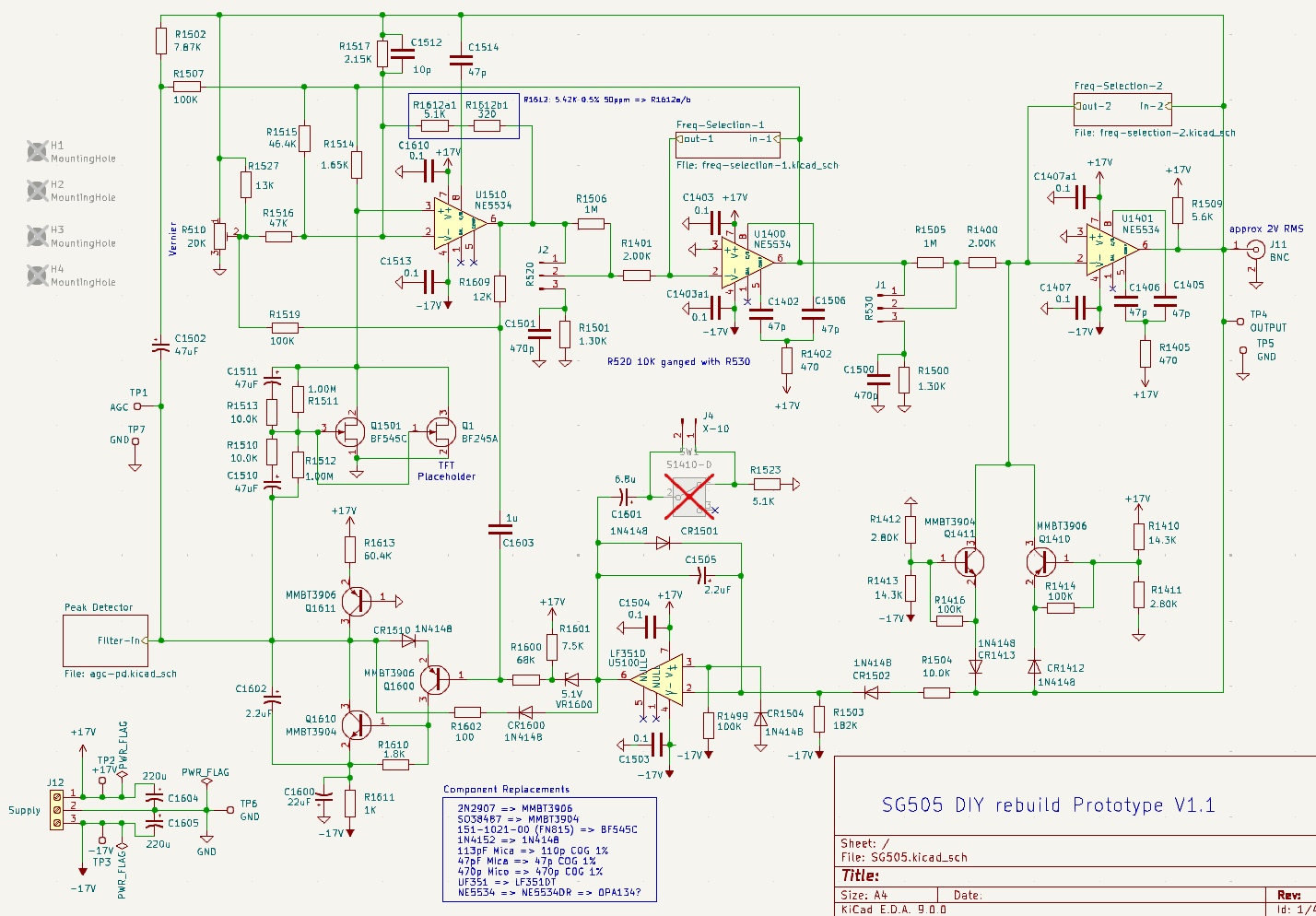
Task: Select diode CR1502 1N4148
Action: click(x=871, y=692)
